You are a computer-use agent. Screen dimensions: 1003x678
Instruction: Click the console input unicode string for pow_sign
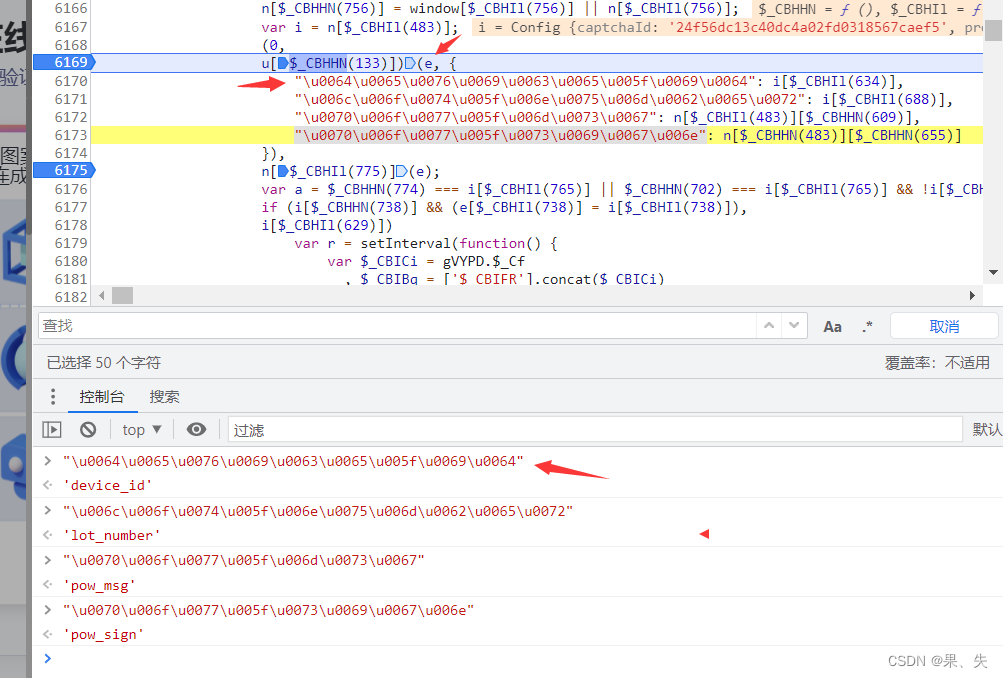pos(269,610)
